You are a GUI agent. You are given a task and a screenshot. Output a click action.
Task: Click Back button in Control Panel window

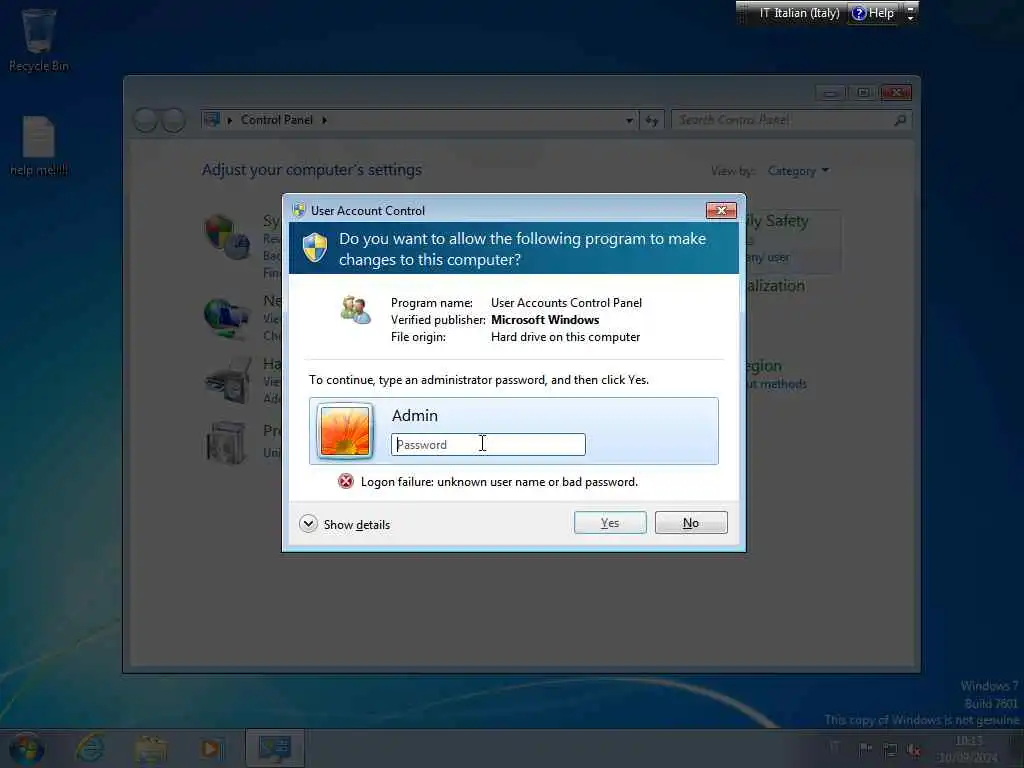(x=145, y=120)
